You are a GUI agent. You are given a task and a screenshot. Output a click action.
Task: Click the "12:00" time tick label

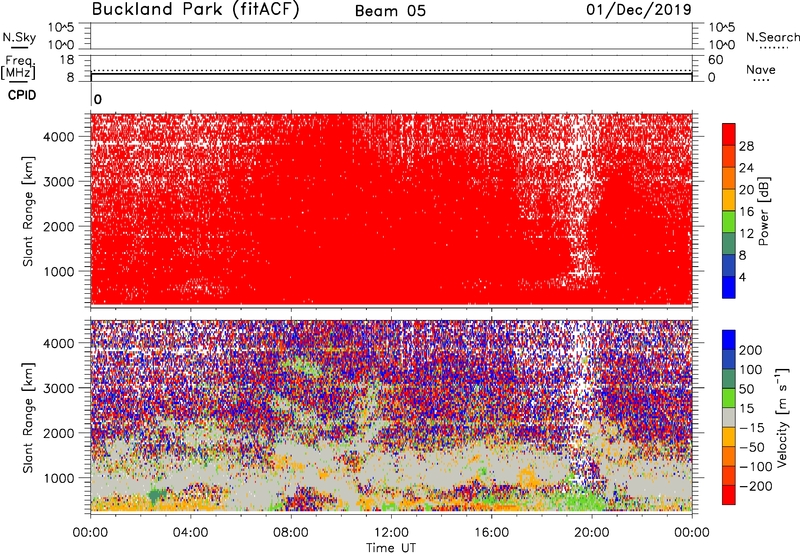[x=391, y=533]
